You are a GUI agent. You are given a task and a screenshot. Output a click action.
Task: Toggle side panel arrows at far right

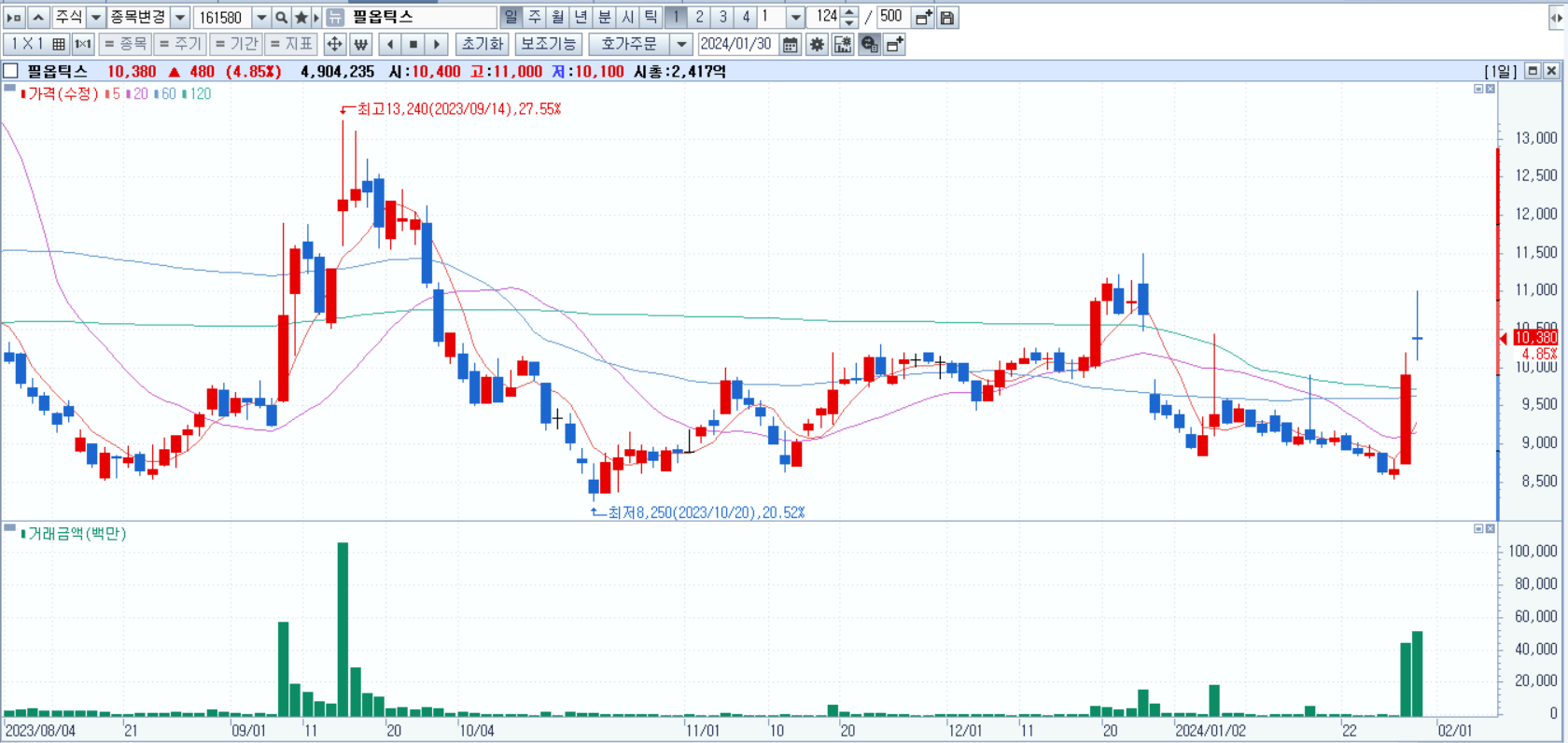[1557, 17]
